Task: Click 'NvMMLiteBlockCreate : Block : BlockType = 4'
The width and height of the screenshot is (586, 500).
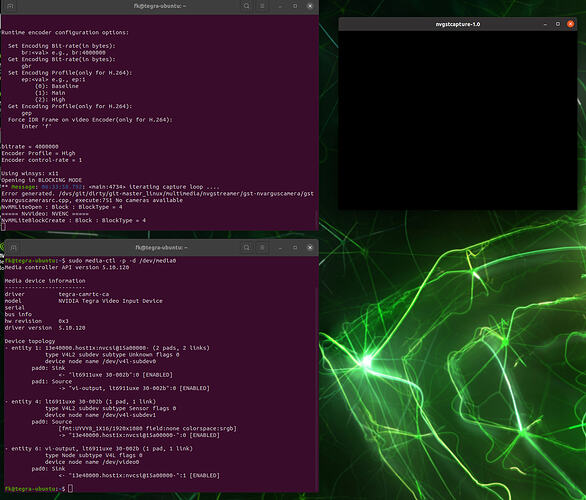Action: pyautogui.click(x=74, y=221)
